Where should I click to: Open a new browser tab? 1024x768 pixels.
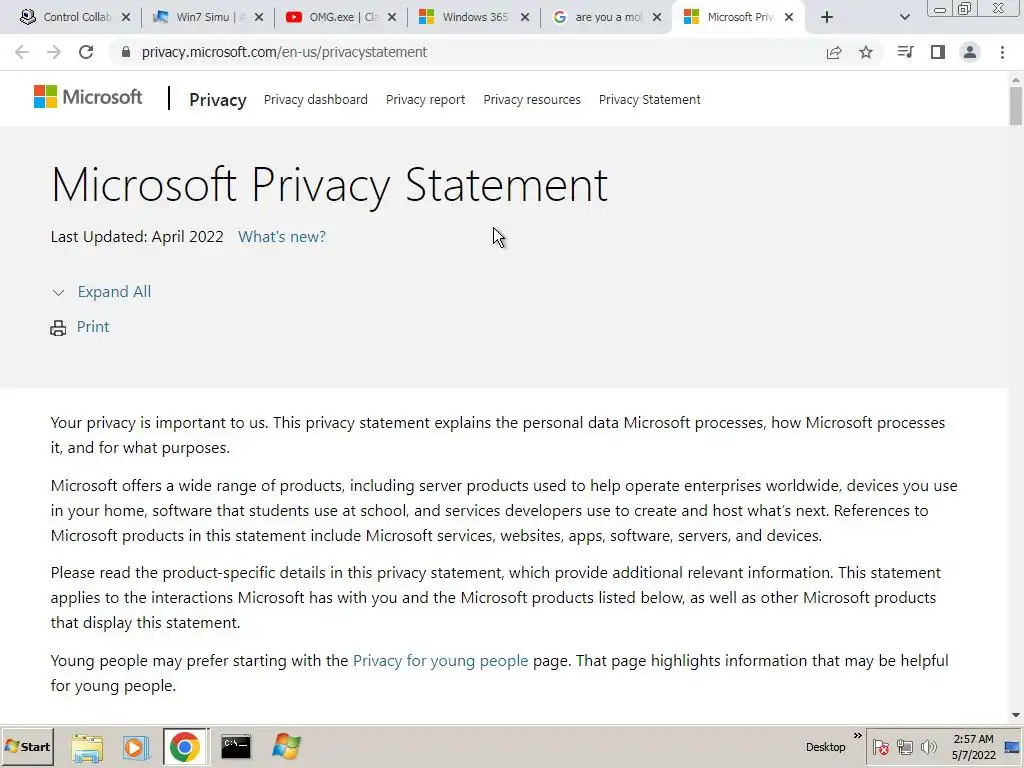pos(826,17)
